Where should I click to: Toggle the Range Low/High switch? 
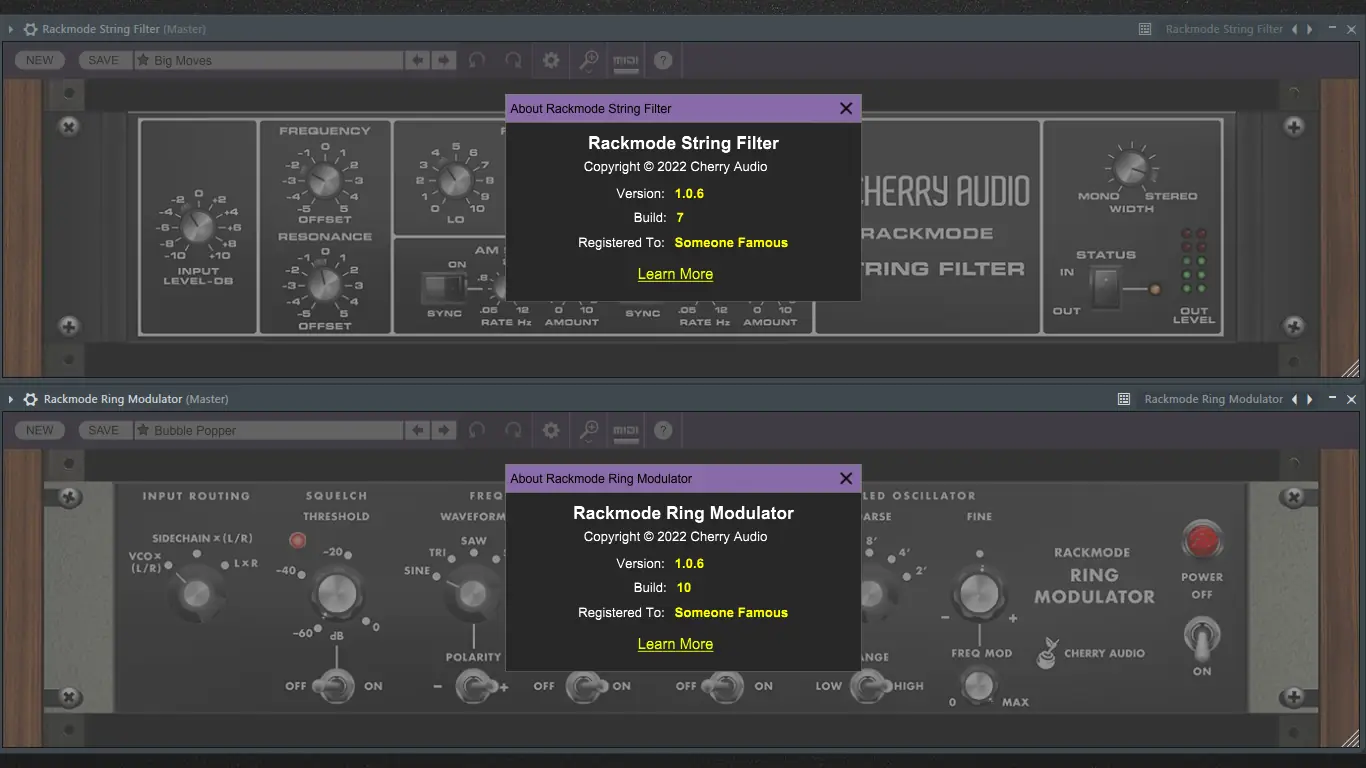(x=871, y=686)
